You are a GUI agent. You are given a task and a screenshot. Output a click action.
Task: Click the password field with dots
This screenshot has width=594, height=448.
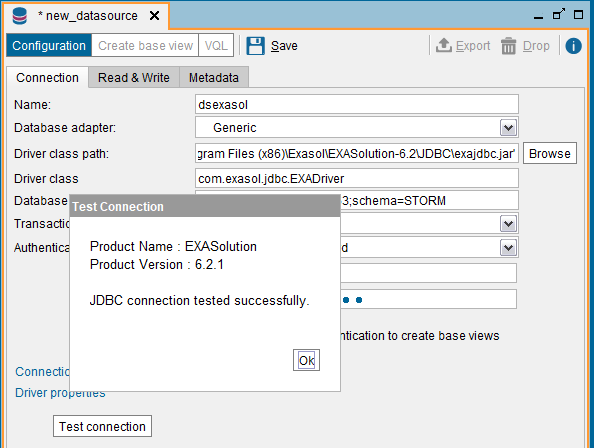click(x=428, y=300)
